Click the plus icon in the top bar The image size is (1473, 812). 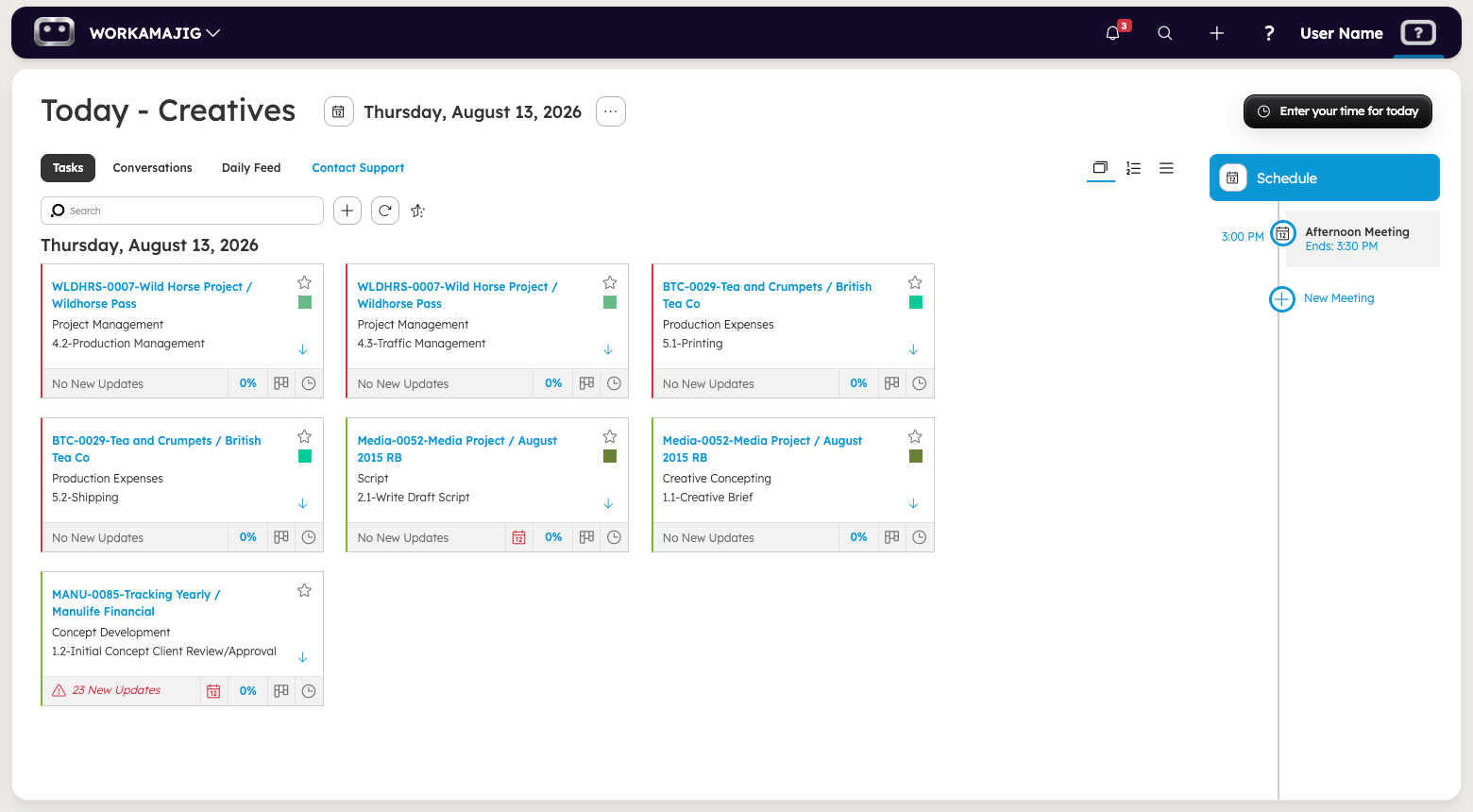[x=1217, y=33]
